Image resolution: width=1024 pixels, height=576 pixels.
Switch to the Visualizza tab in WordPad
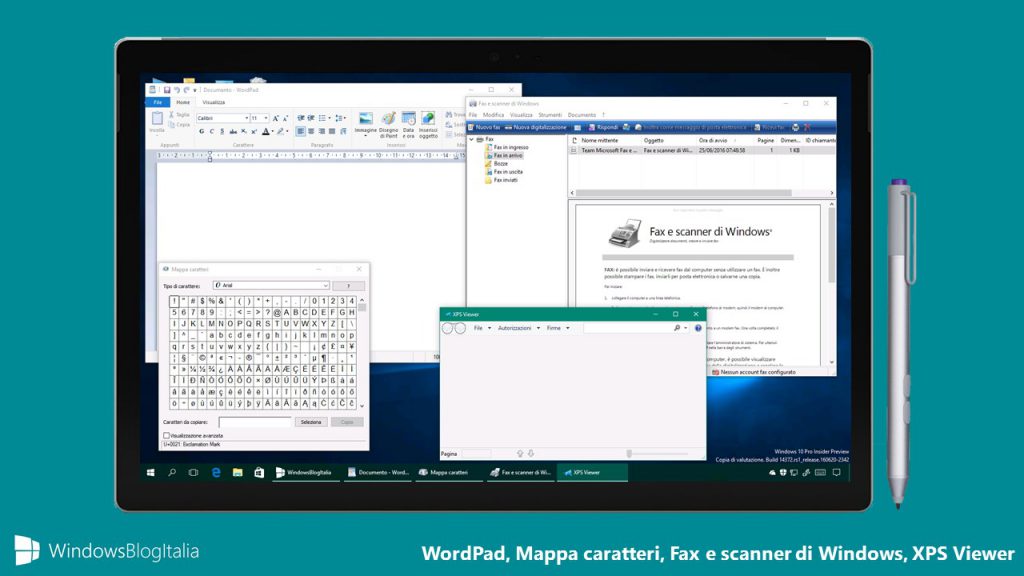pos(214,103)
